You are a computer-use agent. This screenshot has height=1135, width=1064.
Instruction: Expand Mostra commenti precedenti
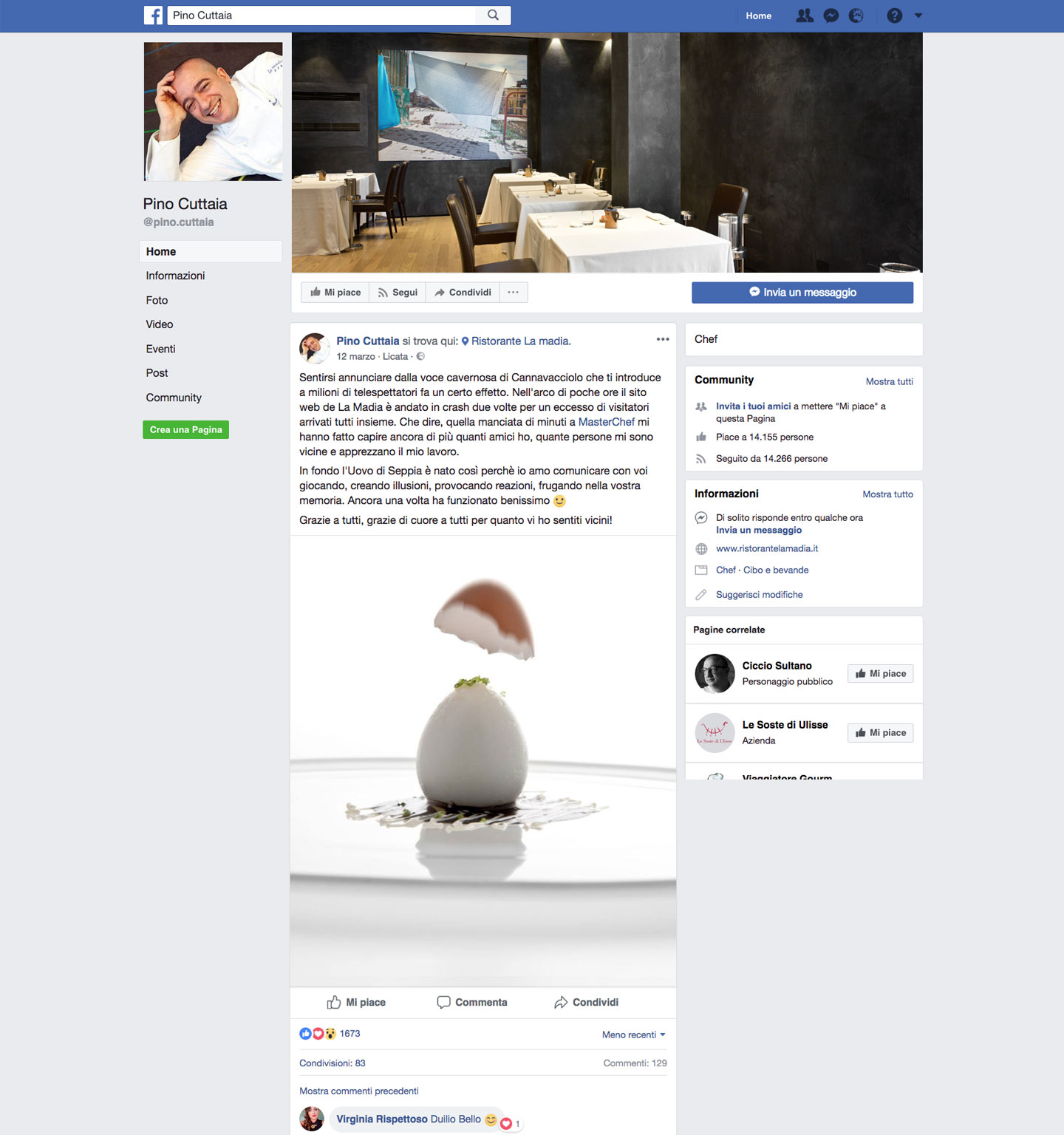(x=359, y=1091)
